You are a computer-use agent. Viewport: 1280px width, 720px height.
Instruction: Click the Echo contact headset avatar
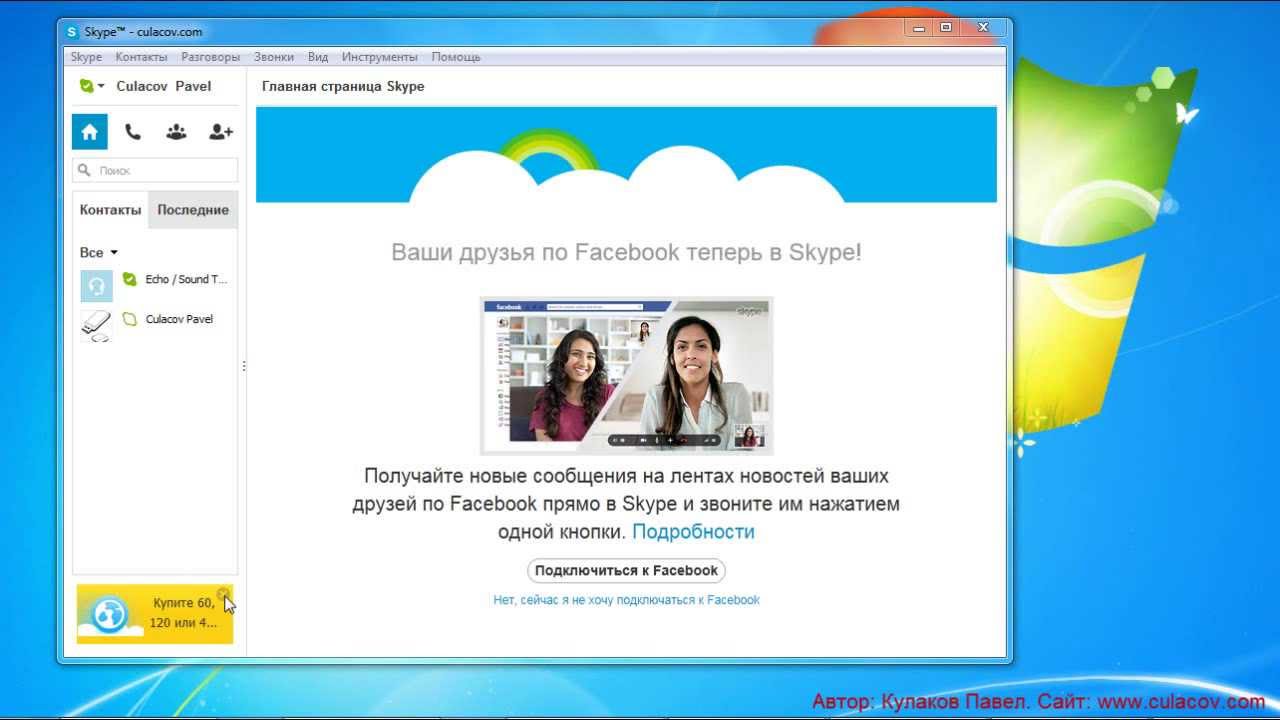97,286
